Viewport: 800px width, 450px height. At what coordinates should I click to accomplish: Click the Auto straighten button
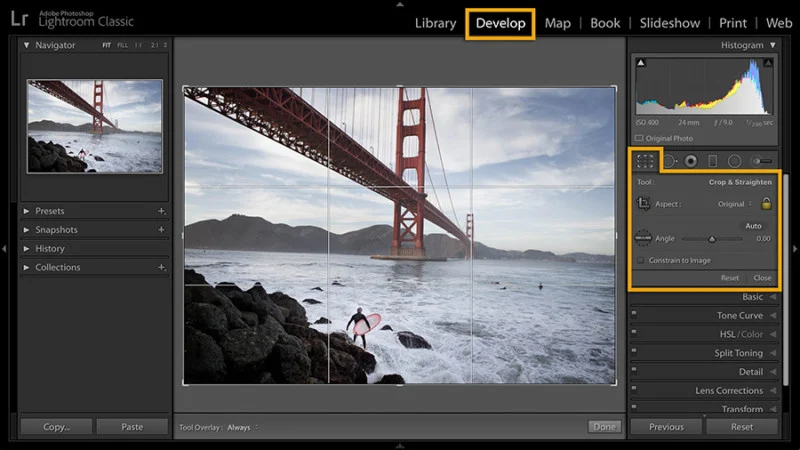[753, 226]
